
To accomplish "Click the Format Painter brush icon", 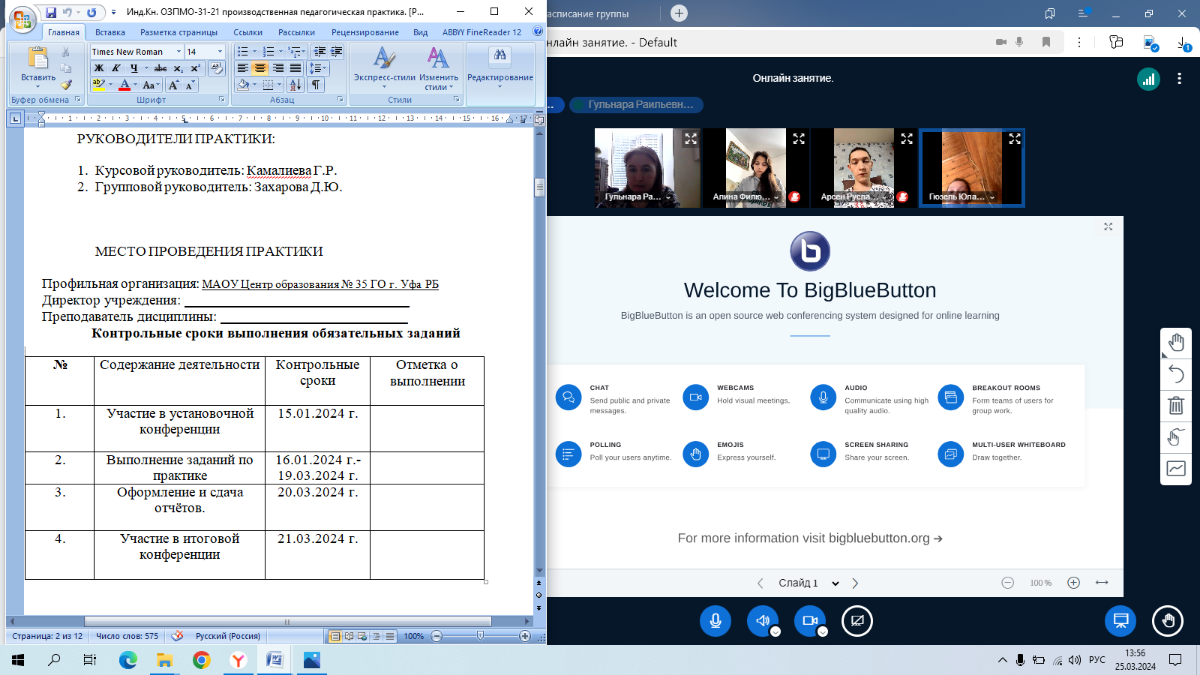I will coord(66,85).
